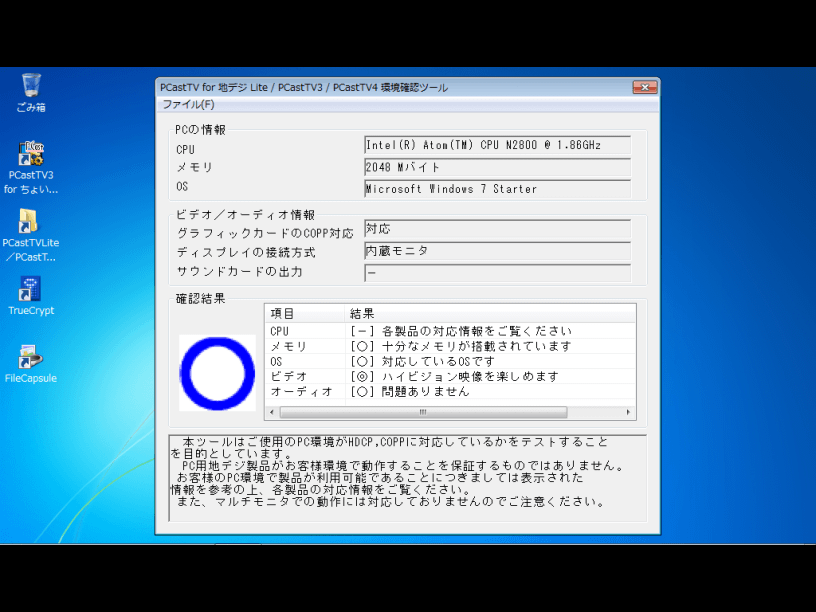The image size is (816, 612).
Task: Select the PCastTV3 for ちょい… desktop shortcut
Action: coord(31,168)
